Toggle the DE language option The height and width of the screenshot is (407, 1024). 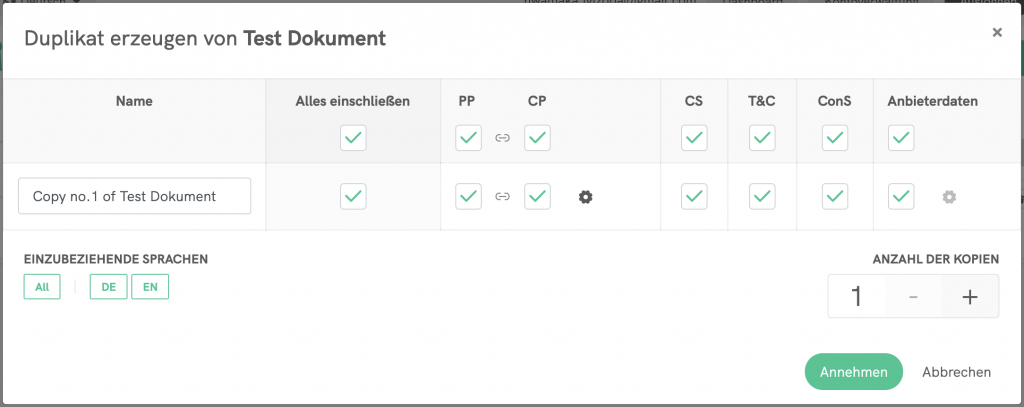(x=109, y=287)
